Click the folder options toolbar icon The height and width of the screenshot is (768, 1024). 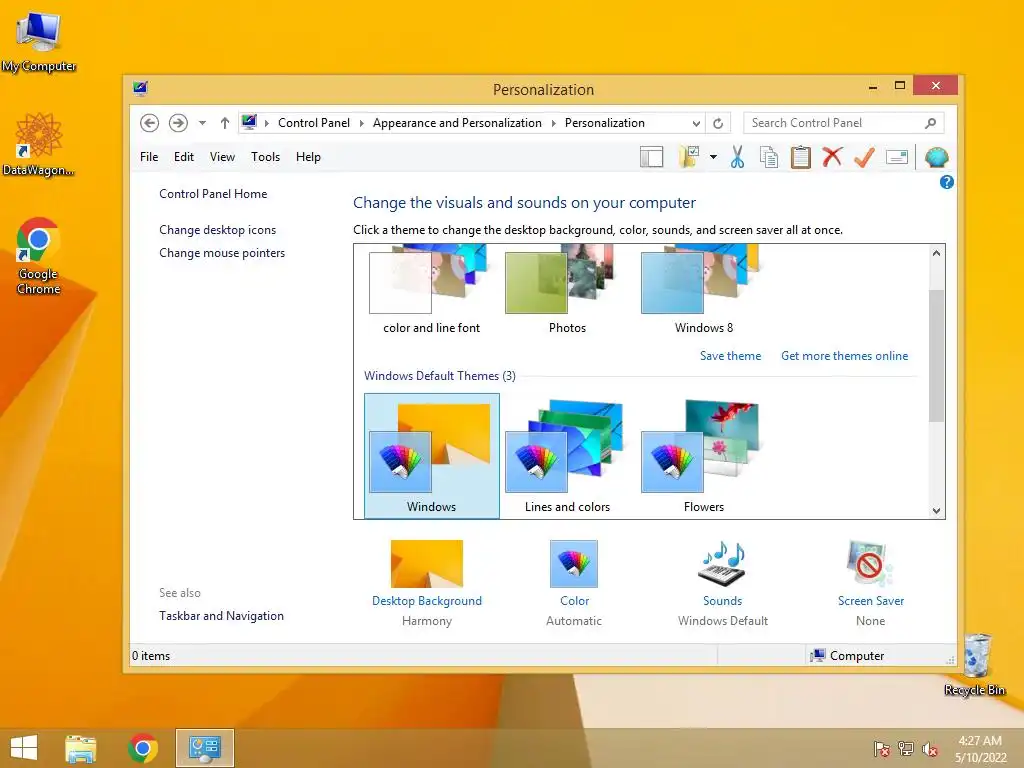pyautogui.click(x=689, y=157)
